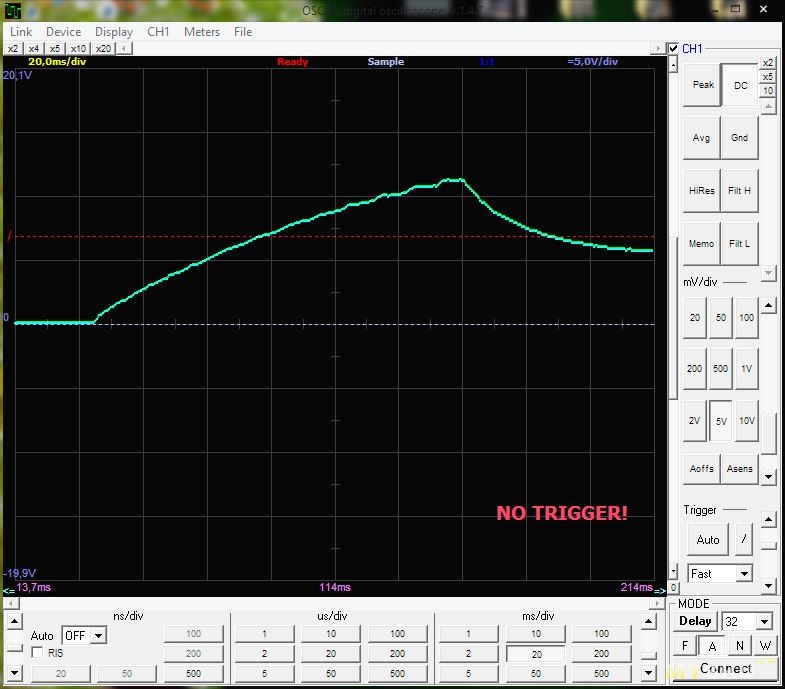Set timebase to 50 ms/div
This screenshot has width=785, height=689.
[536, 673]
